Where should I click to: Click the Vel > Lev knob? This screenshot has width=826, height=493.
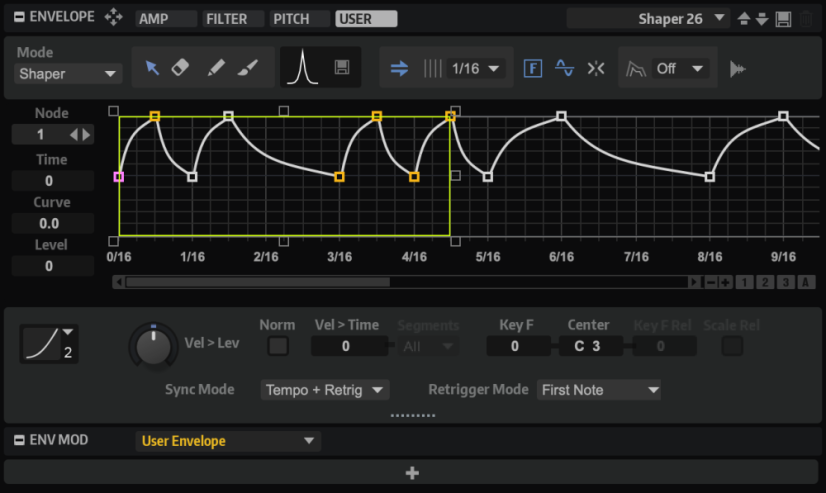(153, 346)
